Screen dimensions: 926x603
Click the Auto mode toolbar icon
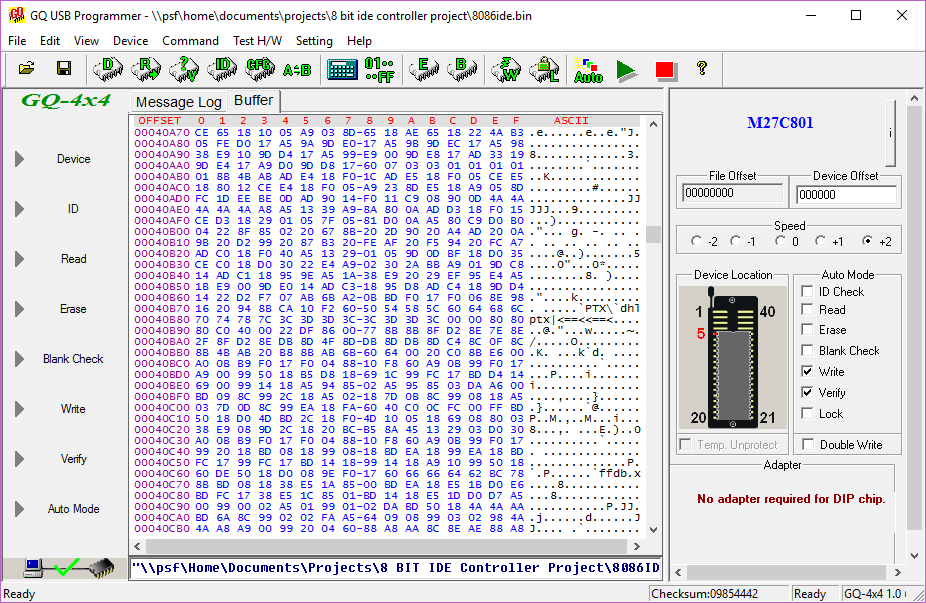pyautogui.click(x=588, y=69)
